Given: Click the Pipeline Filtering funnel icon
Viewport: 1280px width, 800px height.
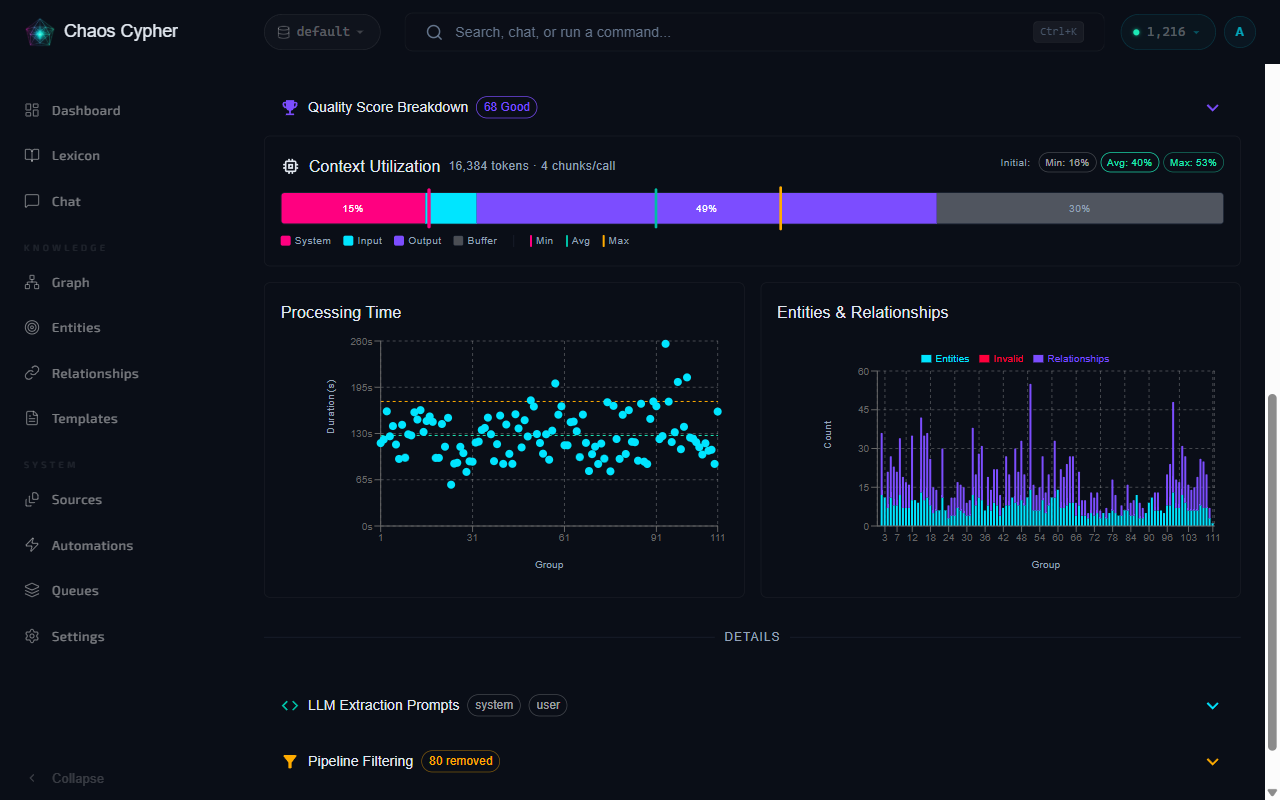Looking at the screenshot, I should 290,761.
